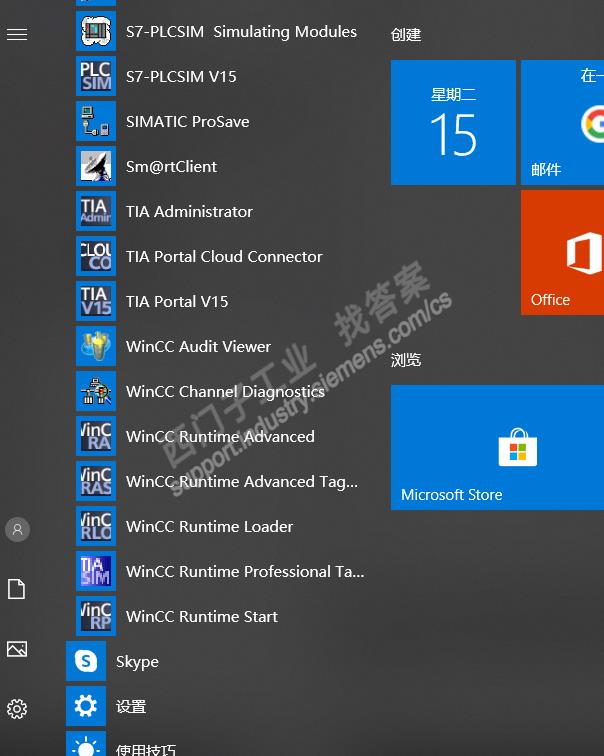
Task: Launch TIA Portal V15 icon
Action: pyautogui.click(x=96, y=301)
